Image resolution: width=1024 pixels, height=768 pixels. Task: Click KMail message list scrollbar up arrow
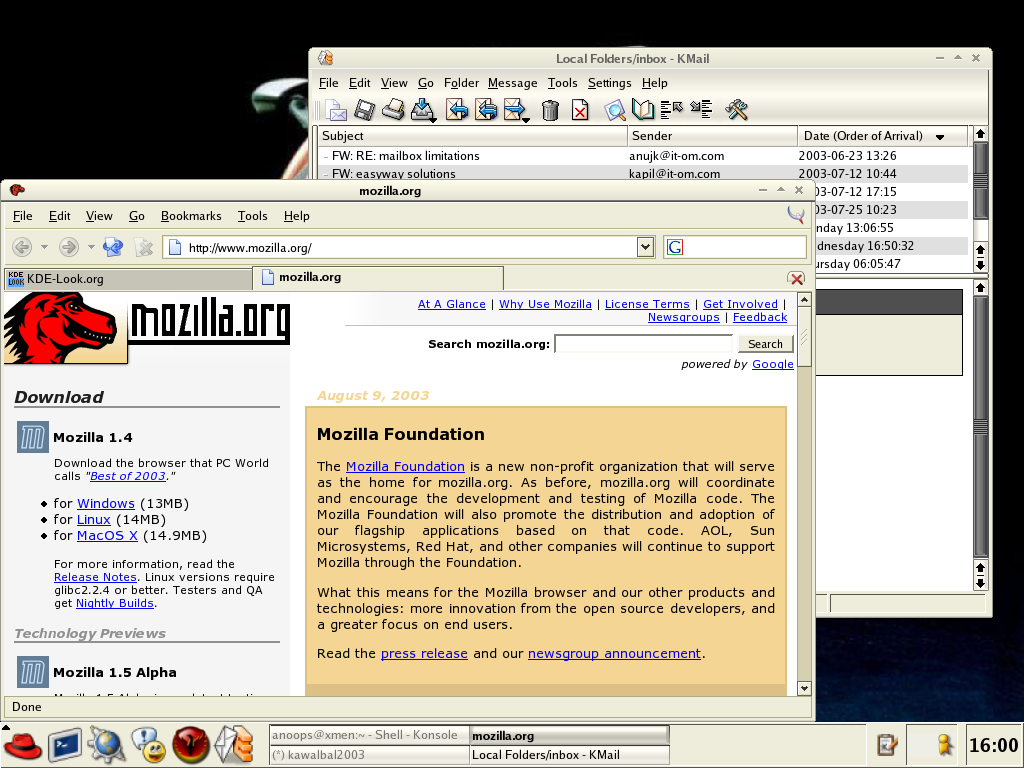pyautogui.click(x=980, y=134)
